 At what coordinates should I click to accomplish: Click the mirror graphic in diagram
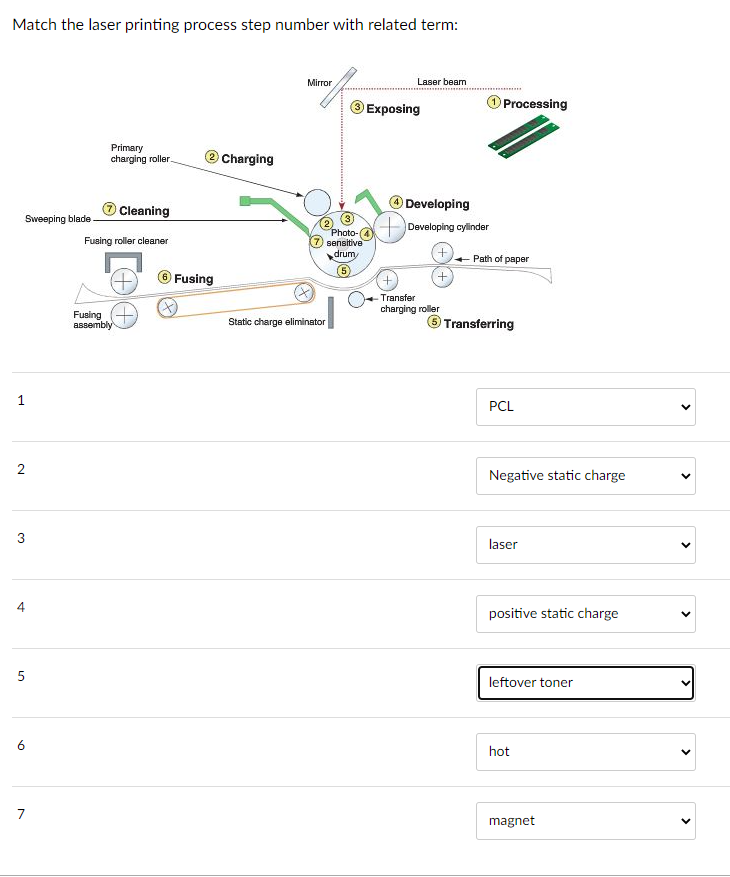338,87
